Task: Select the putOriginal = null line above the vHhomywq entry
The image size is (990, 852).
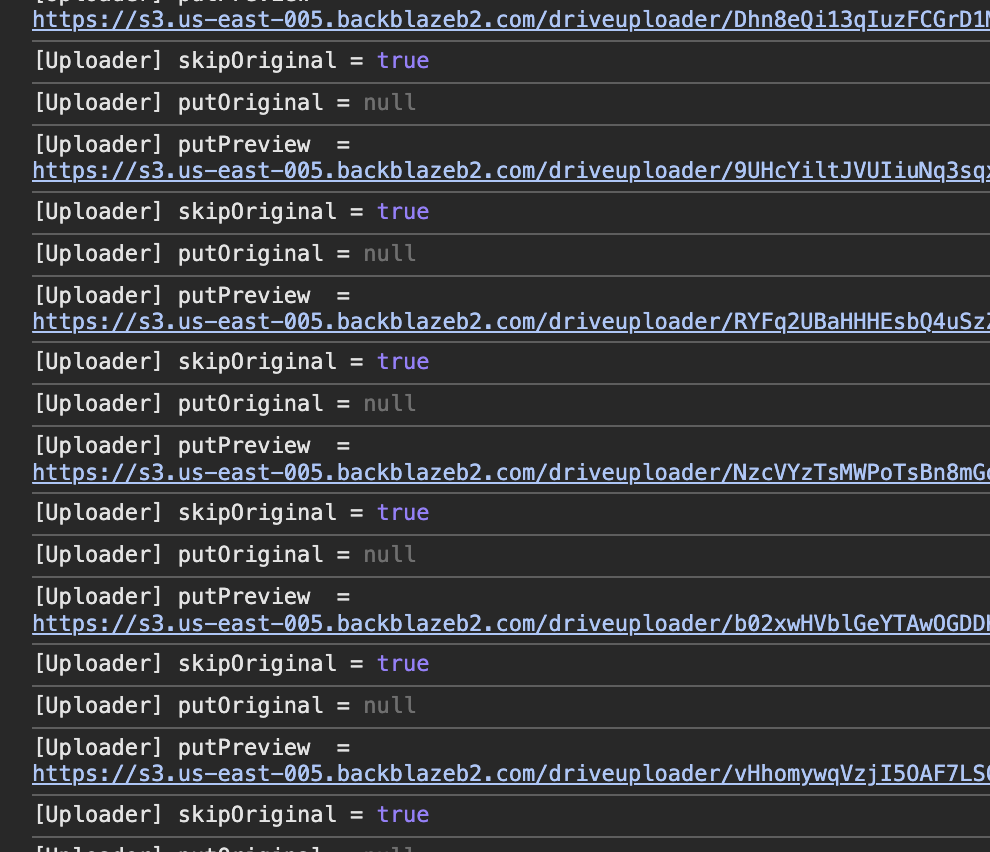Action: point(225,705)
